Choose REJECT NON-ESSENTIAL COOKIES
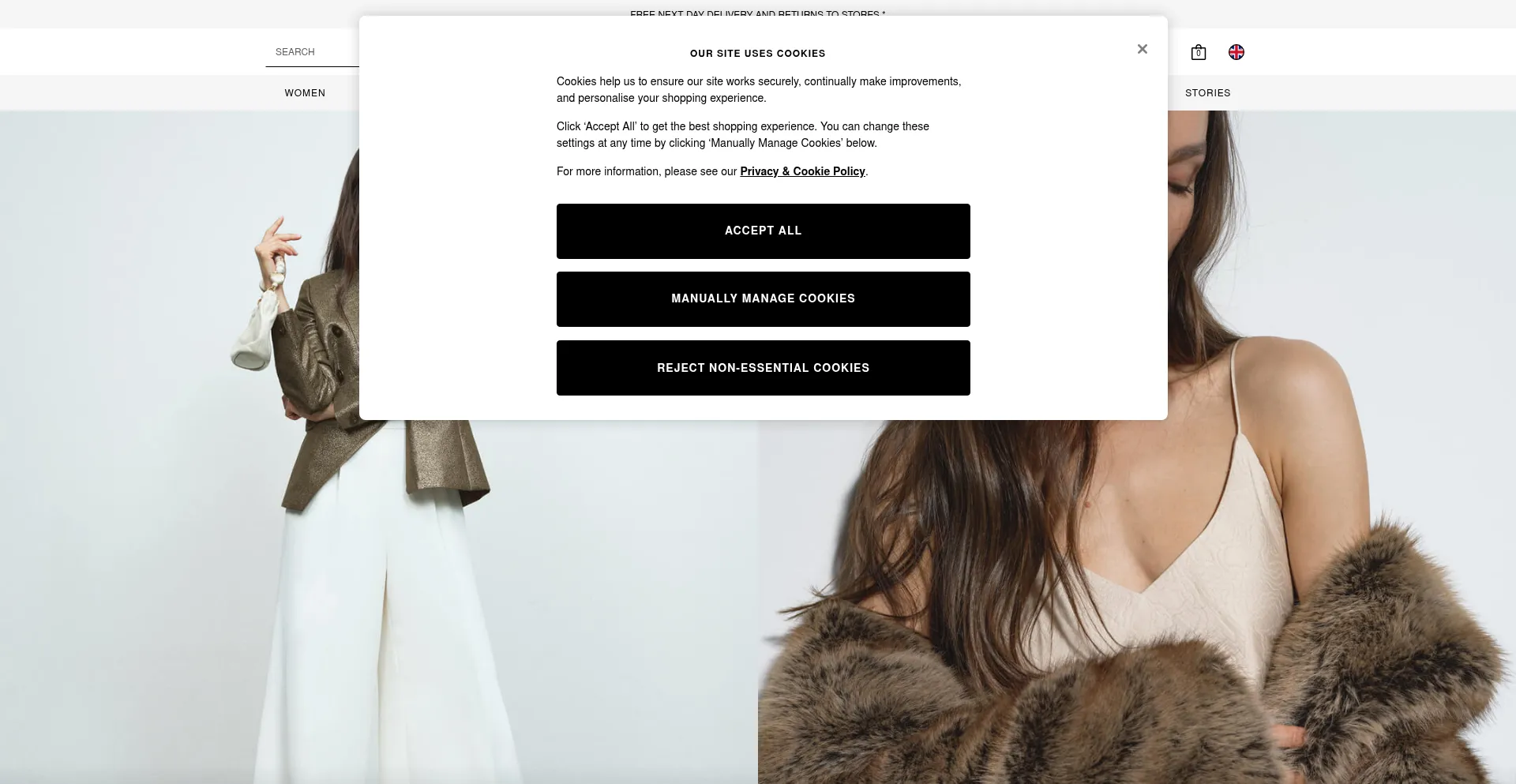 point(764,368)
